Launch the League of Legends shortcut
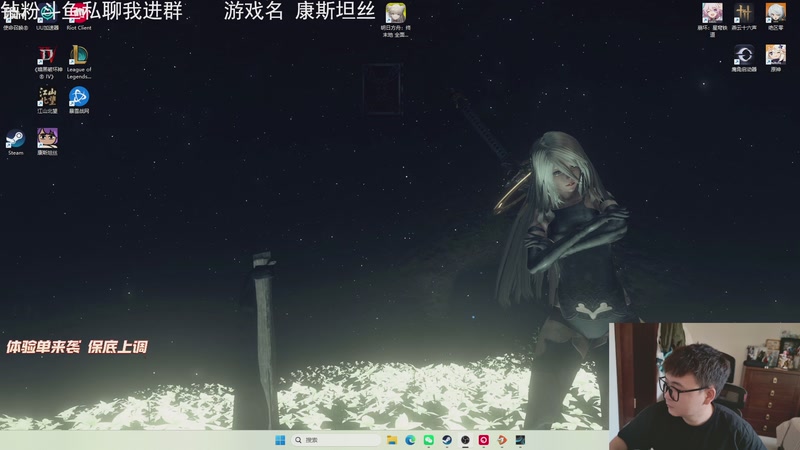 tap(79, 63)
